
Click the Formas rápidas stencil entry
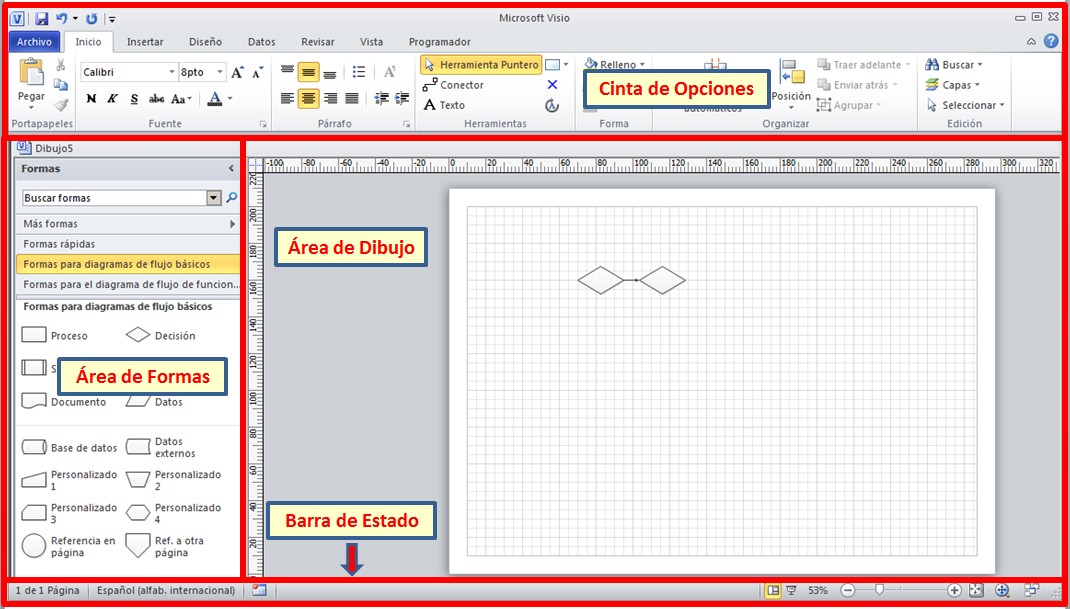pos(128,244)
